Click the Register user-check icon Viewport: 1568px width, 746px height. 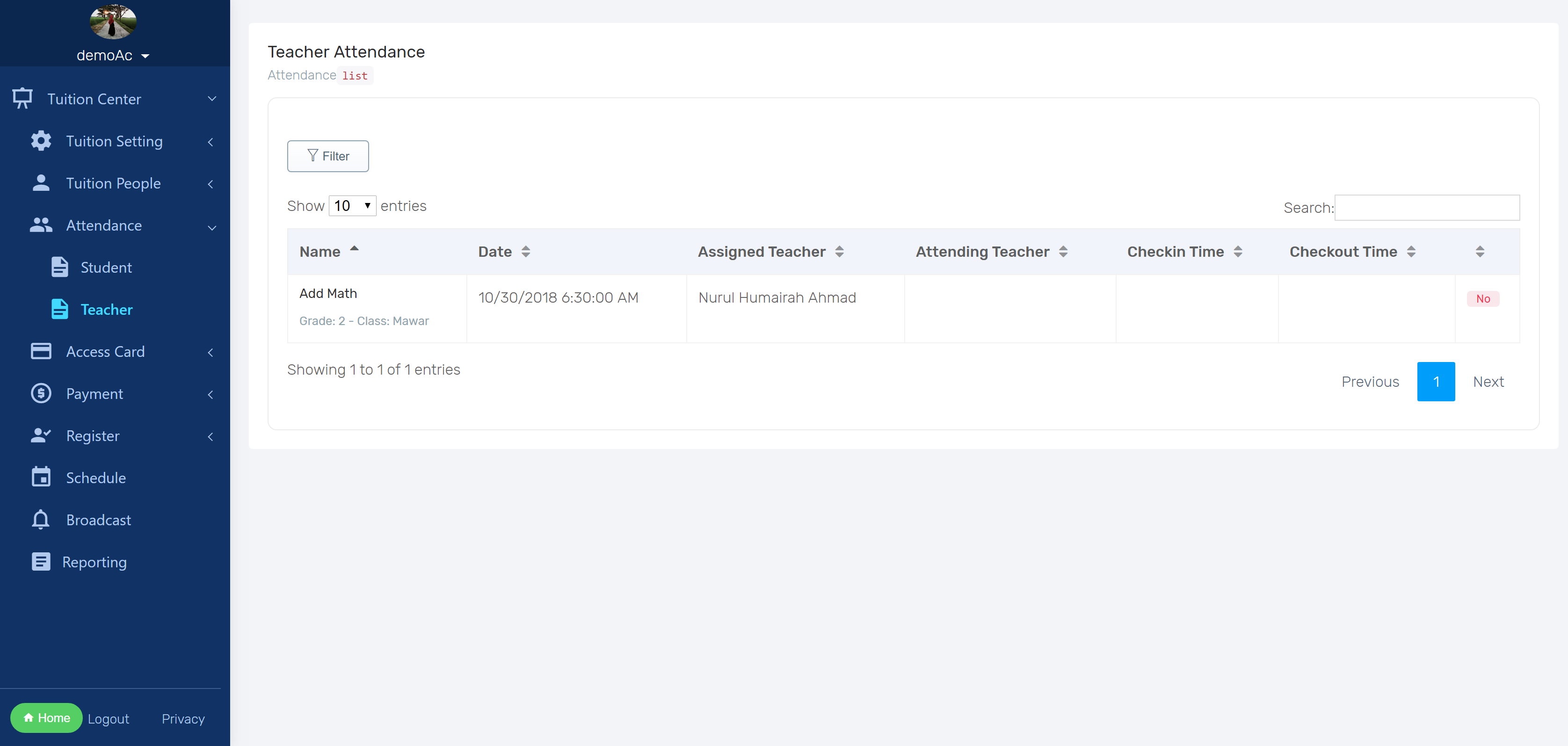[x=41, y=435]
